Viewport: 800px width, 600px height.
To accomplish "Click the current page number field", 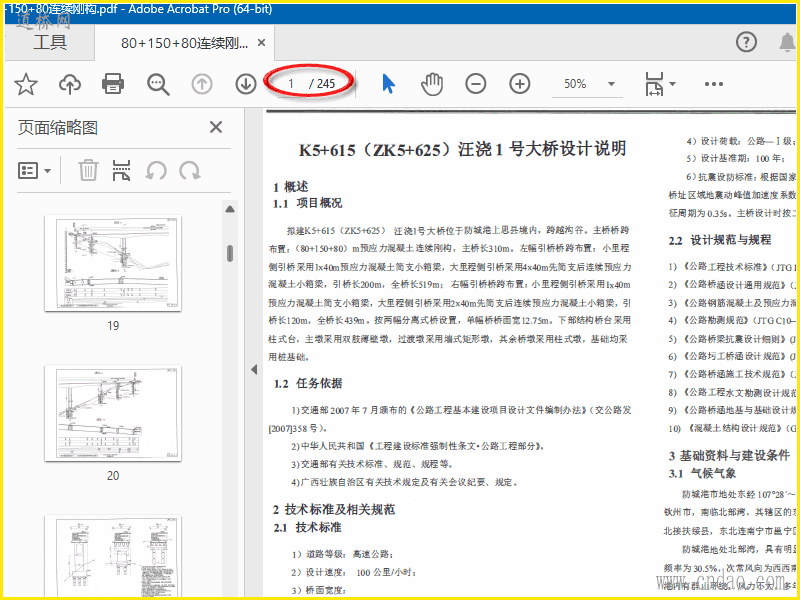I will [291, 84].
